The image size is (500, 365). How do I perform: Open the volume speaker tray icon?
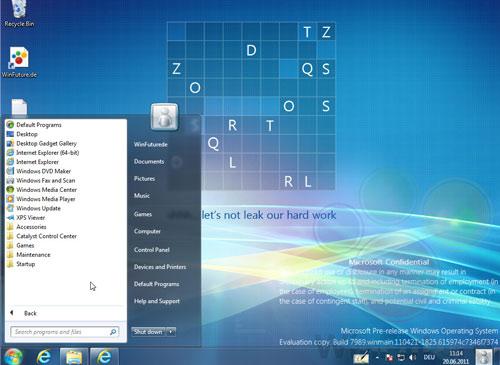pyautogui.click(x=412, y=358)
